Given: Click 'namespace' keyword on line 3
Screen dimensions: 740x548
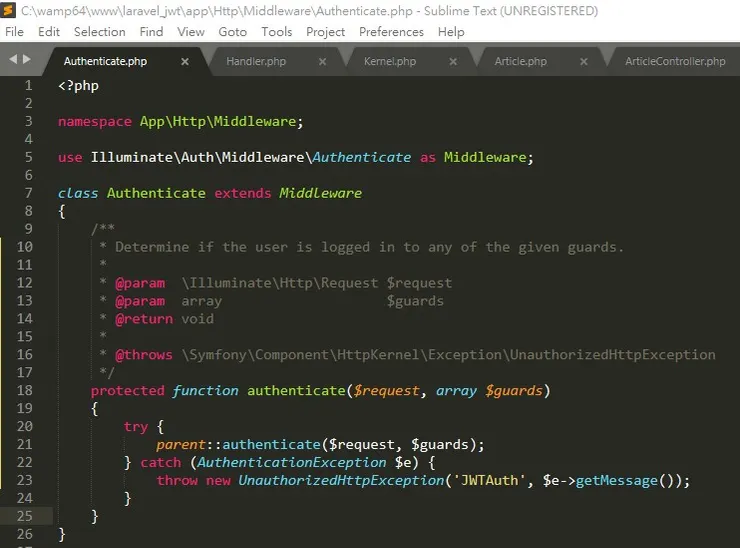Looking at the screenshot, I should [95, 122].
